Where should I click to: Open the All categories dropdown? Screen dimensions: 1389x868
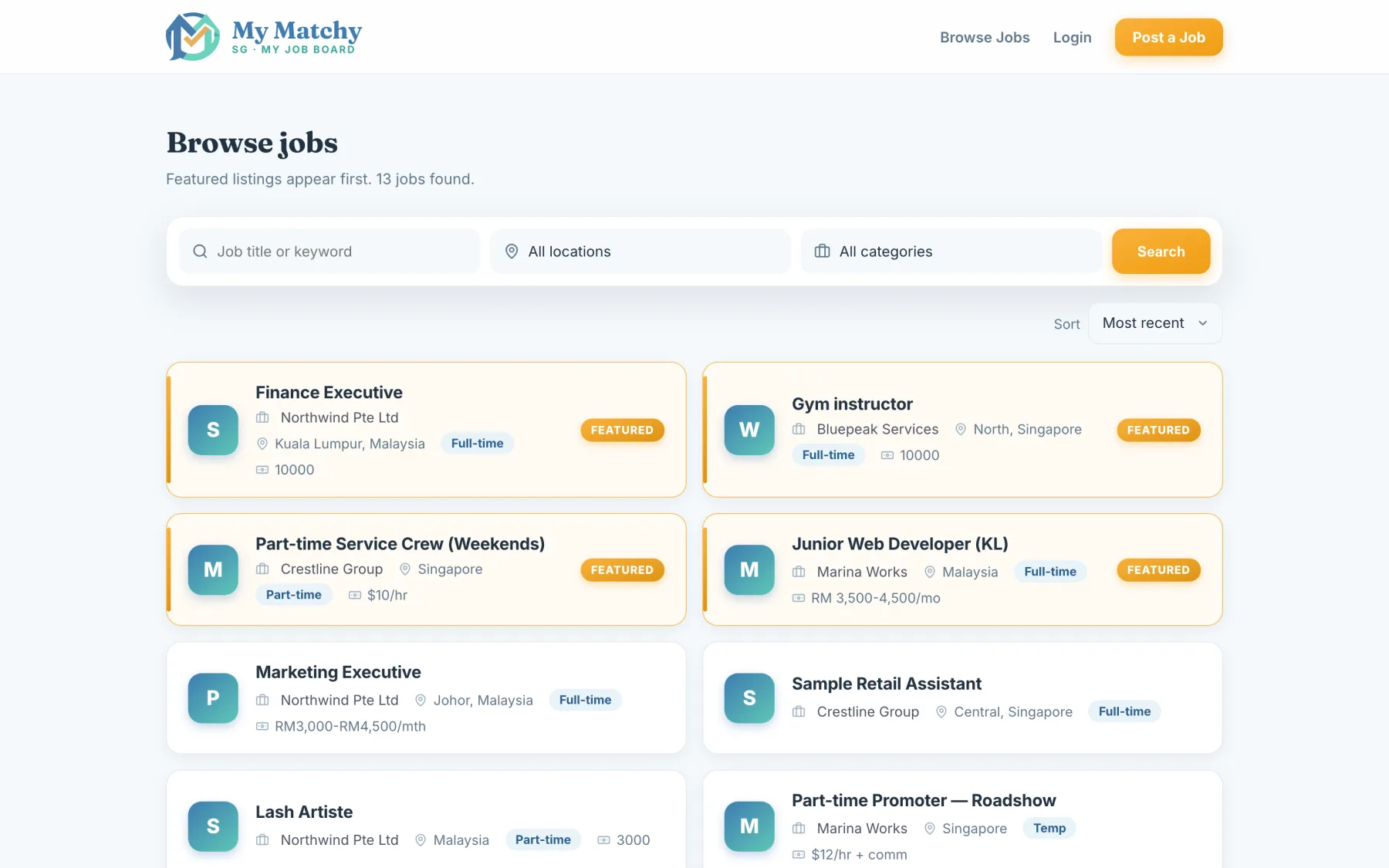tap(951, 252)
